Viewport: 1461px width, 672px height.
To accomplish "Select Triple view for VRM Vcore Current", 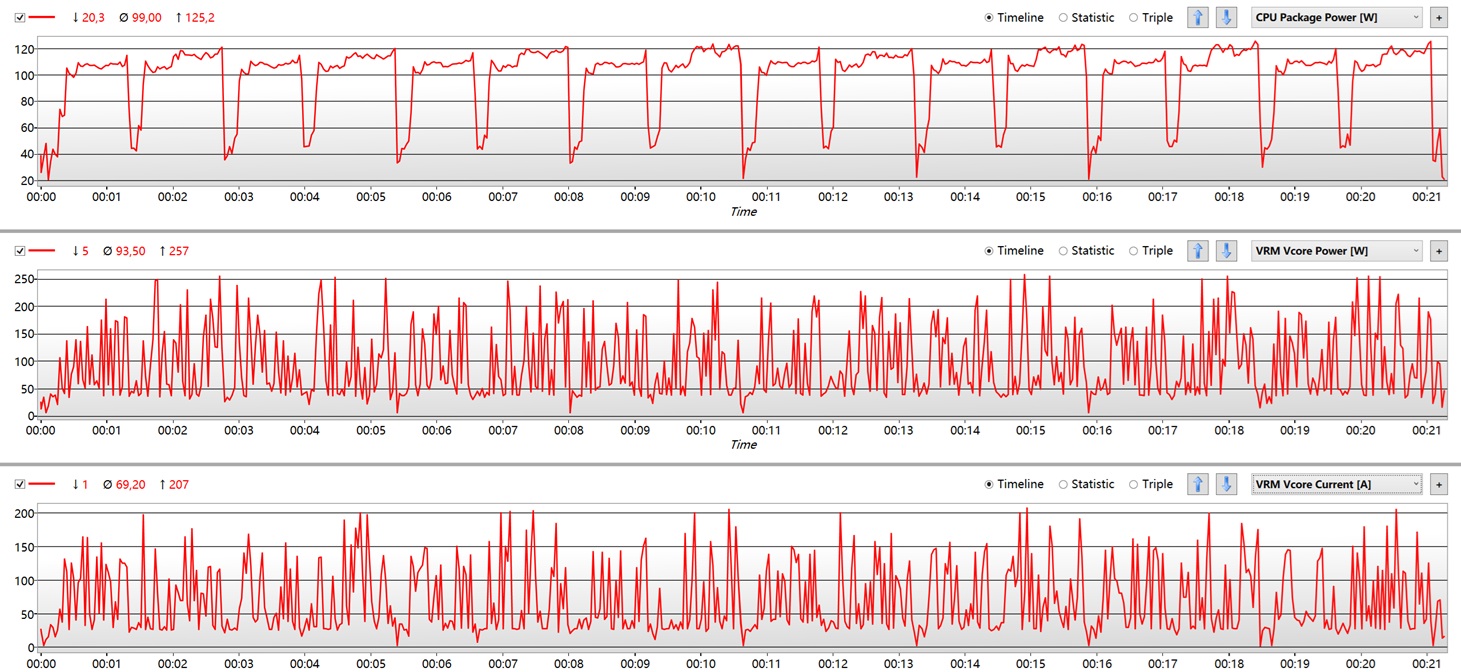I will click(x=1151, y=484).
